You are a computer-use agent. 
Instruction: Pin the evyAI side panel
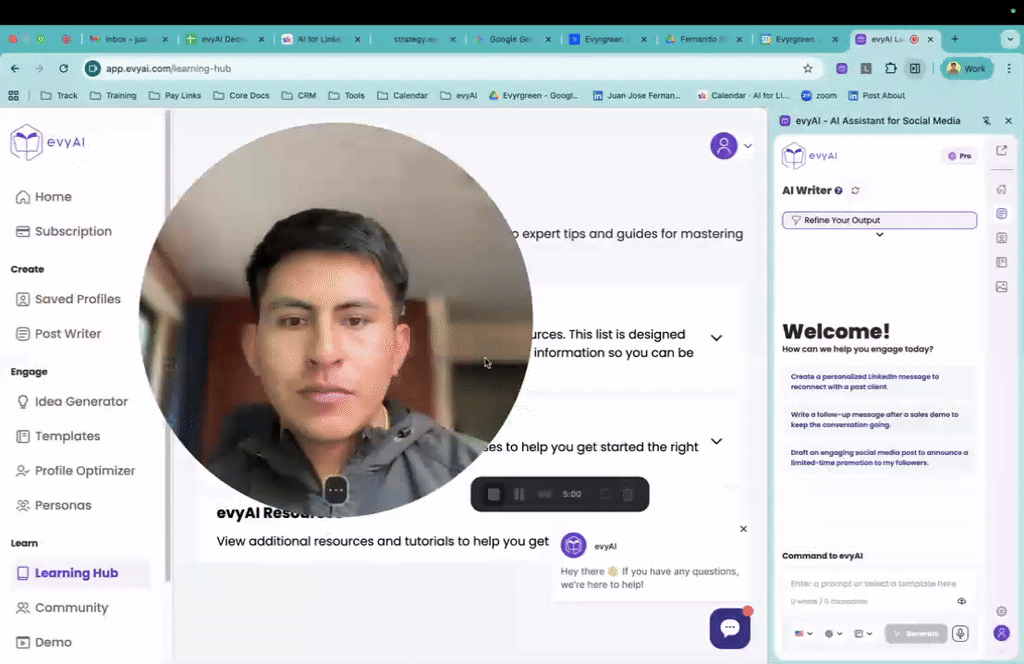point(986,121)
